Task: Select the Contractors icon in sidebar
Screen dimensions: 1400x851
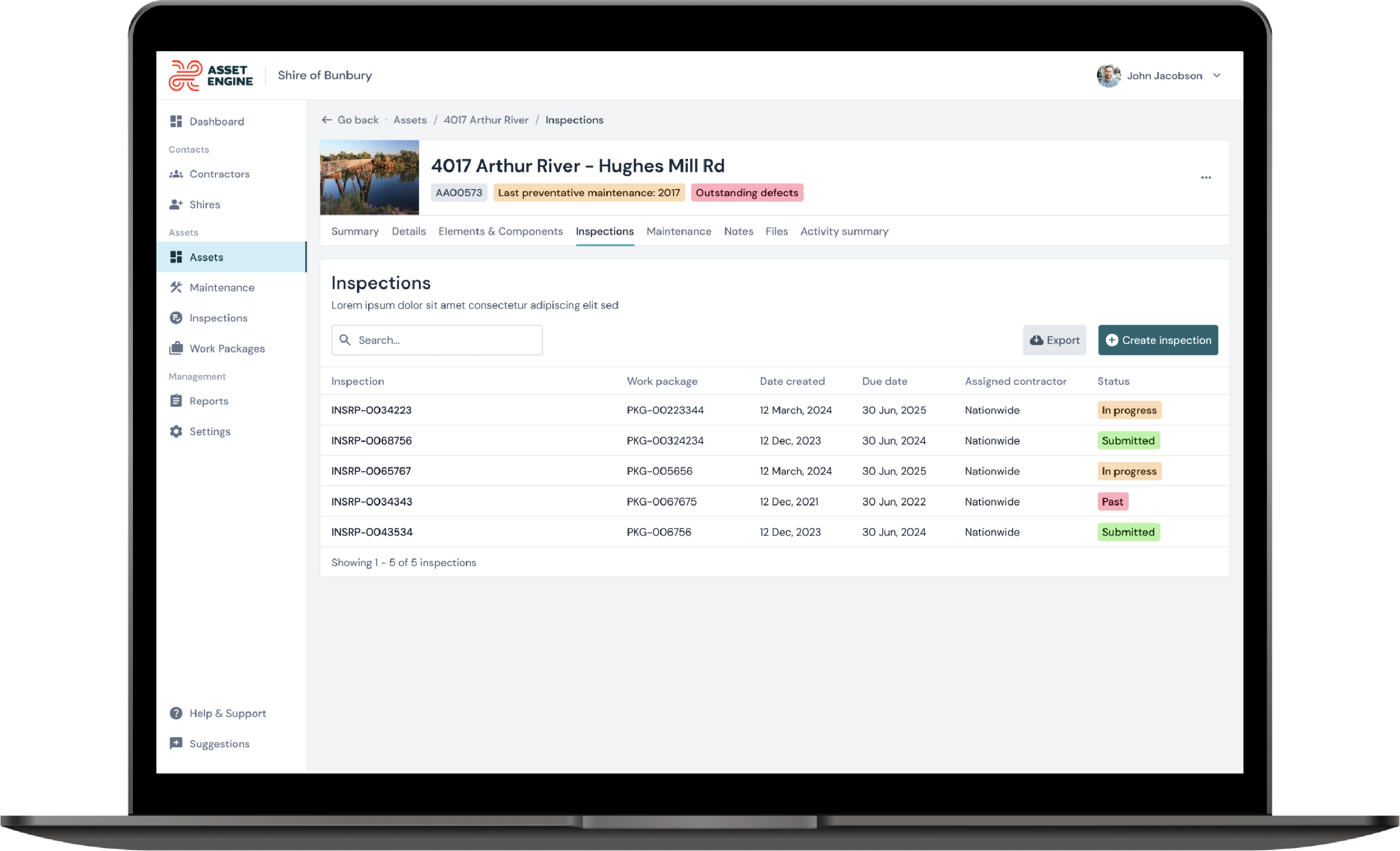Action: click(x=176, y=174)
